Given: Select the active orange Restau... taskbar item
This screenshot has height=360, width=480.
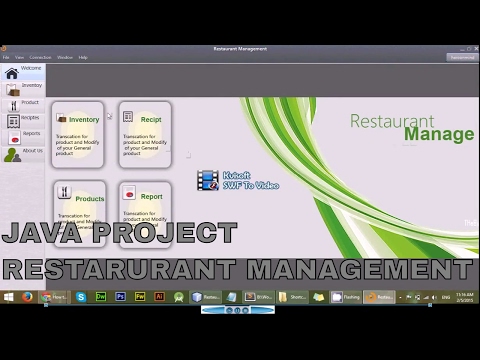Looking at the screenshot, I should 379,297.
